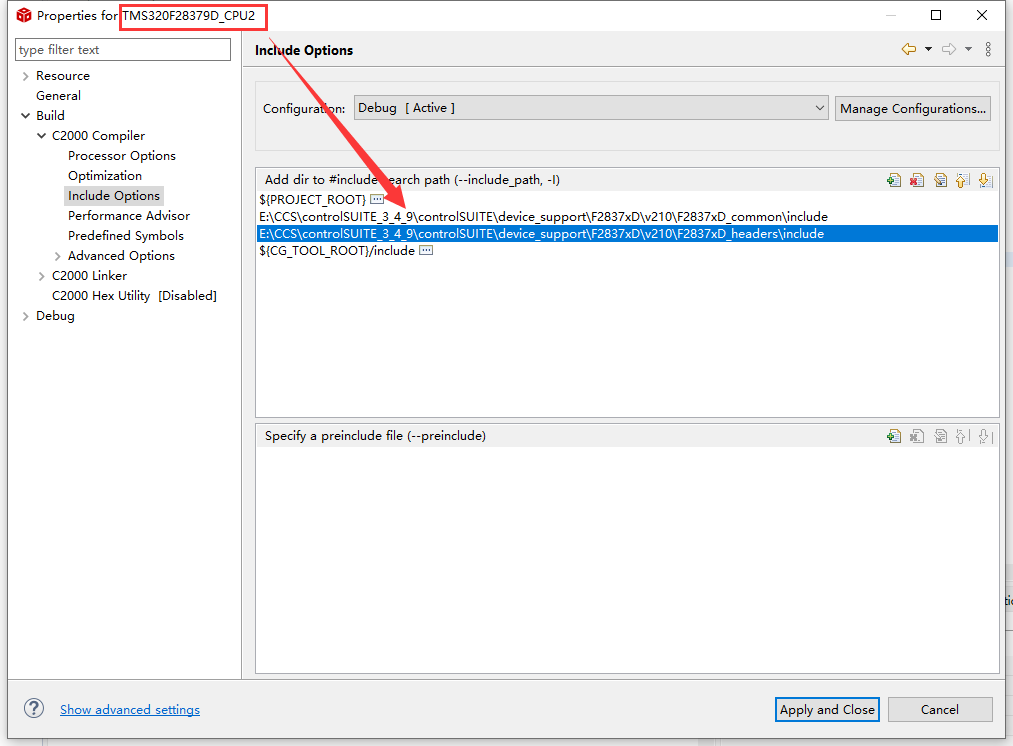Go back to the previous properties page
The image size is (1013, 746).
(x=909, y=49)
